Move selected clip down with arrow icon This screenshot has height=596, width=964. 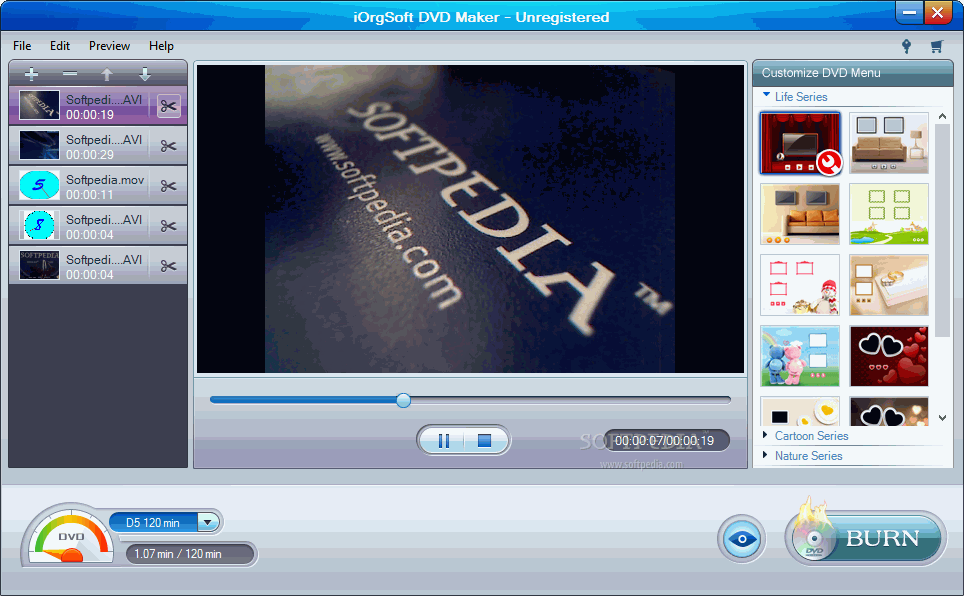145,74
